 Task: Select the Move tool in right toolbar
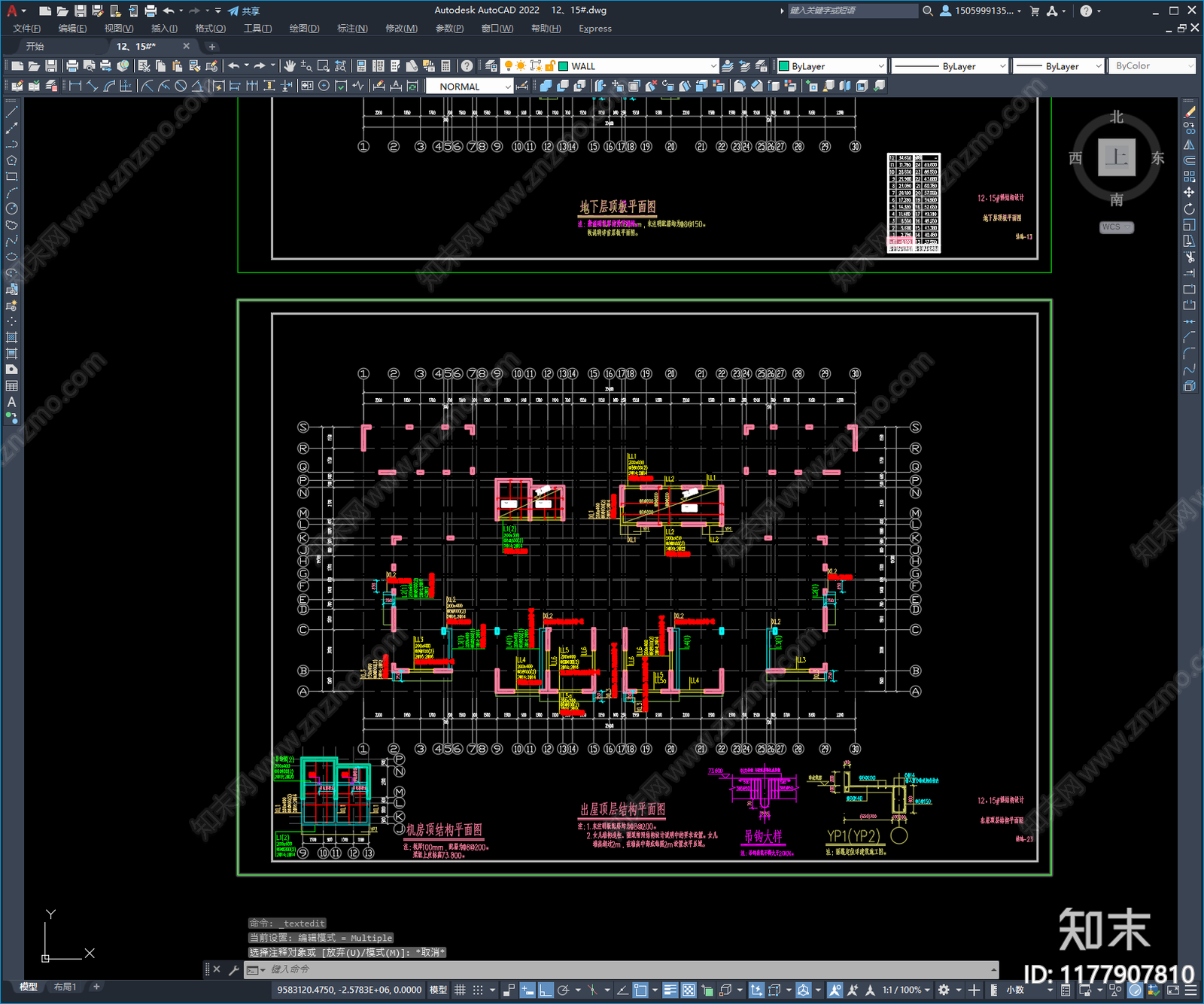(x=1189, y=193)
